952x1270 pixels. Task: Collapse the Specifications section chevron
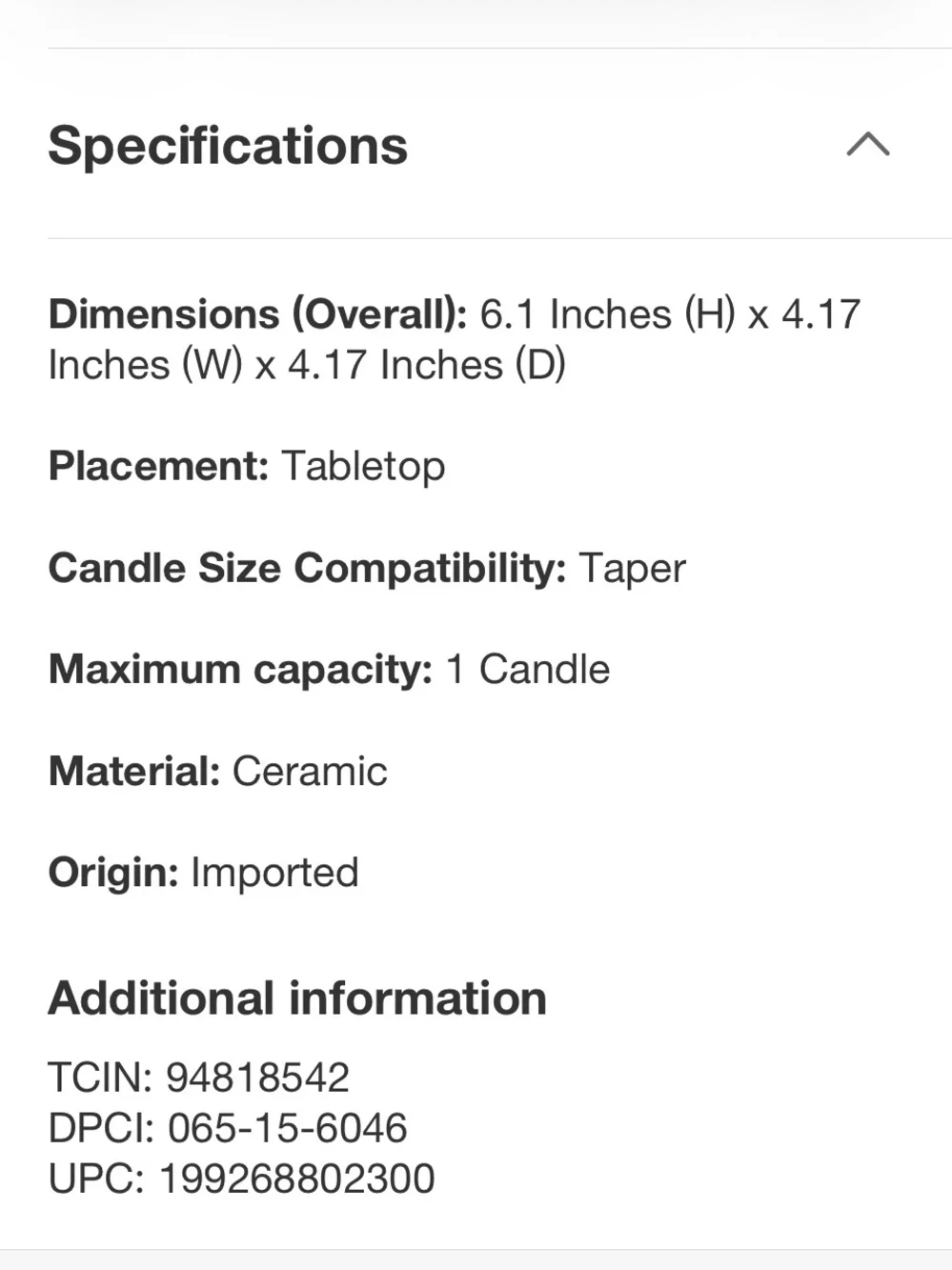[x=867, y=145]
